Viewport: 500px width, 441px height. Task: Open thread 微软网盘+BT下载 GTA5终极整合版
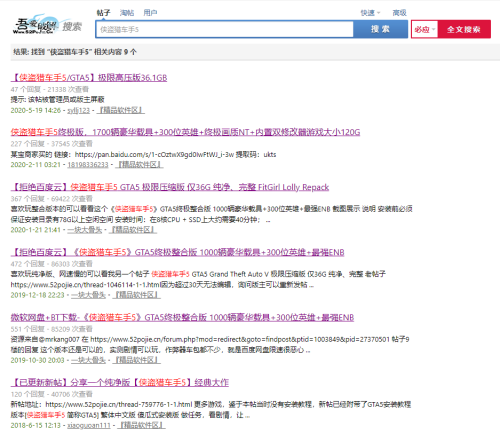[182, 317]
